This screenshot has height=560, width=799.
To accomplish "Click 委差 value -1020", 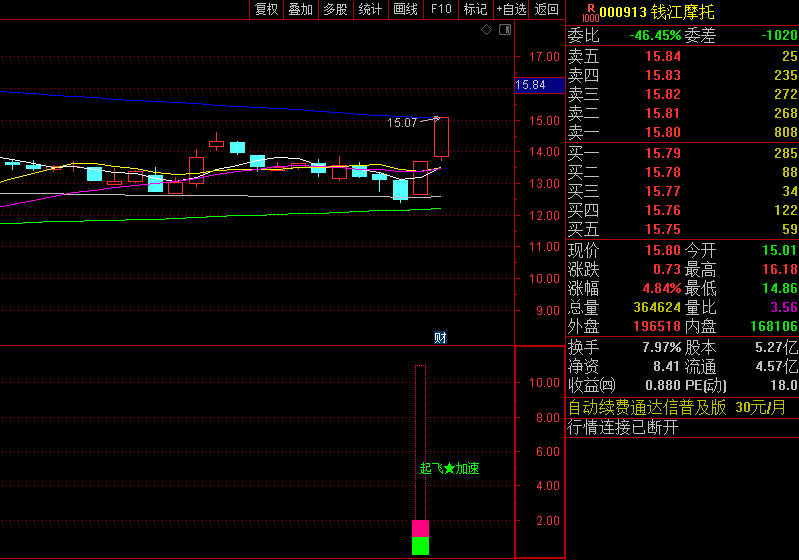I will click(x=779, y=35).
